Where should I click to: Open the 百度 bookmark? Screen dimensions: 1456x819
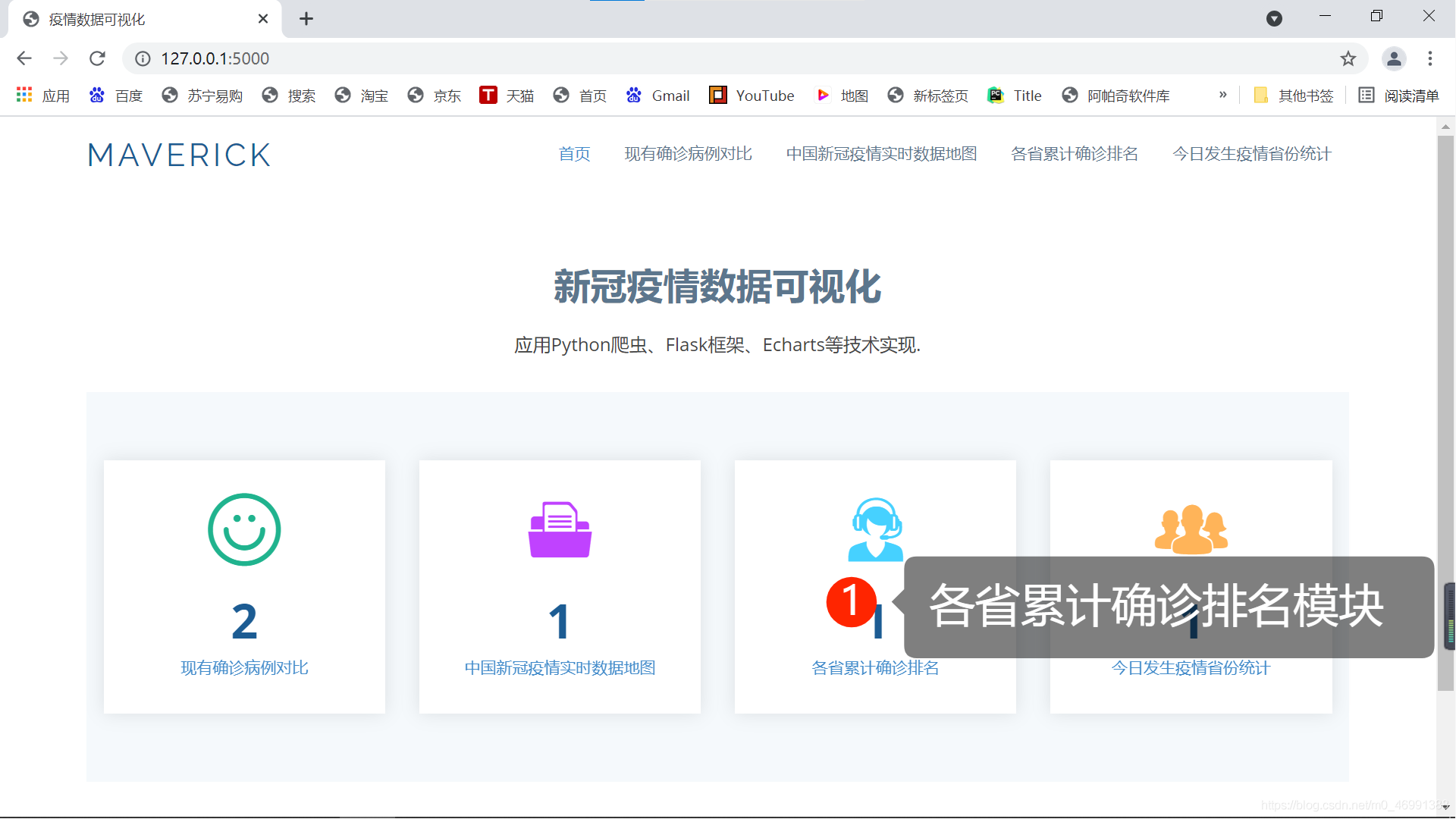pos(116,96)
